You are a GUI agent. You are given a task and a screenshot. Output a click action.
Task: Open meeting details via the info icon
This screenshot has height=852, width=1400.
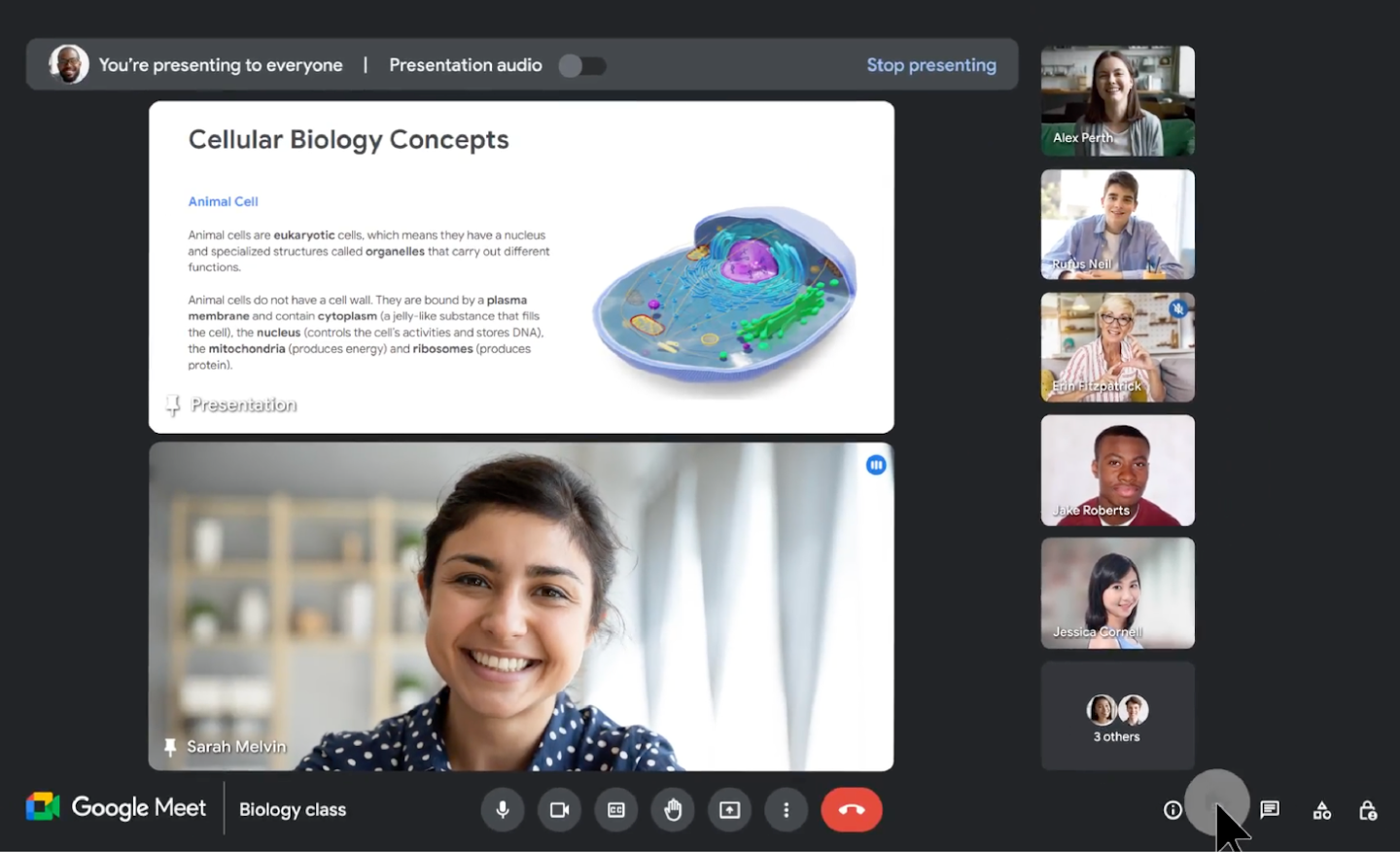[1172, 809]
